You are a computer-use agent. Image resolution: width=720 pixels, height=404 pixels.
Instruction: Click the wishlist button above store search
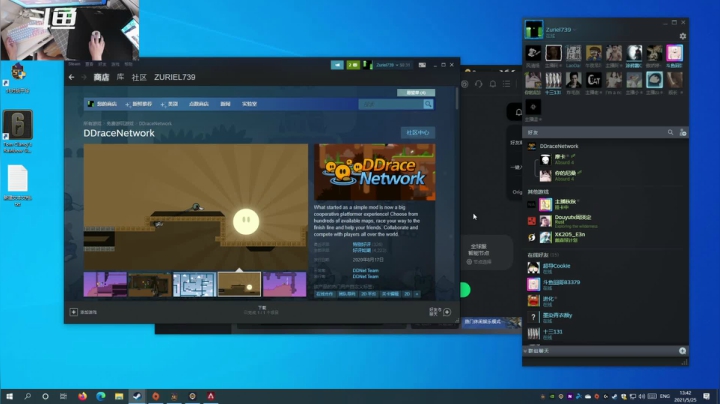tap(416, 93)
